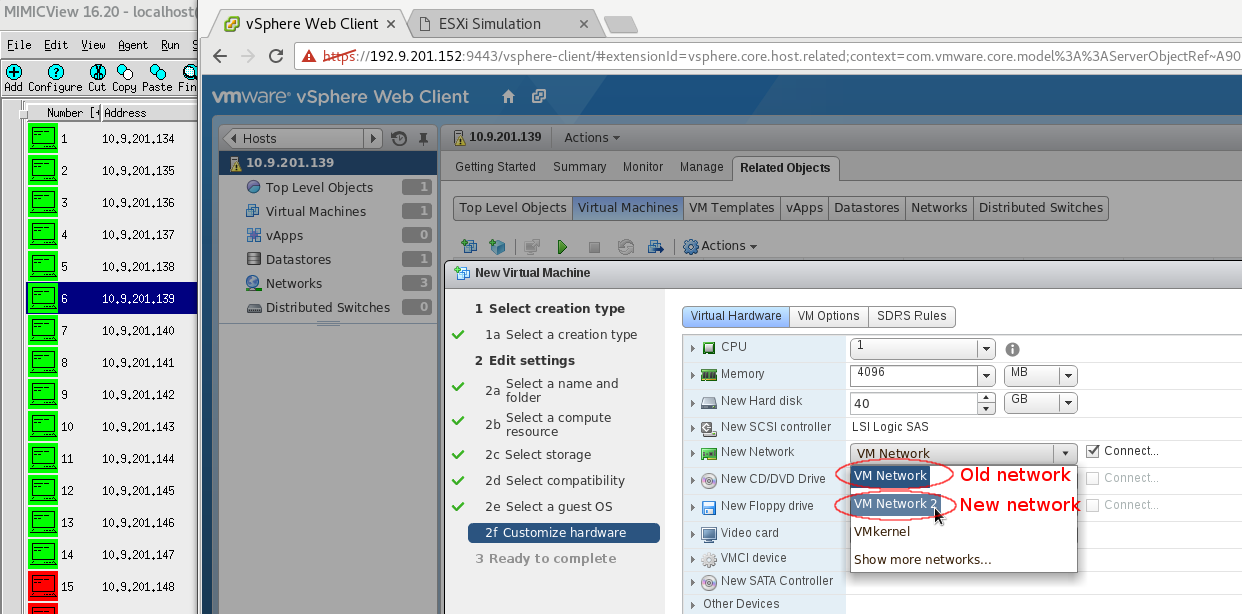Click the Copy toolbar icon in MIMICView

pyautogui.click(x=125, y=72)
